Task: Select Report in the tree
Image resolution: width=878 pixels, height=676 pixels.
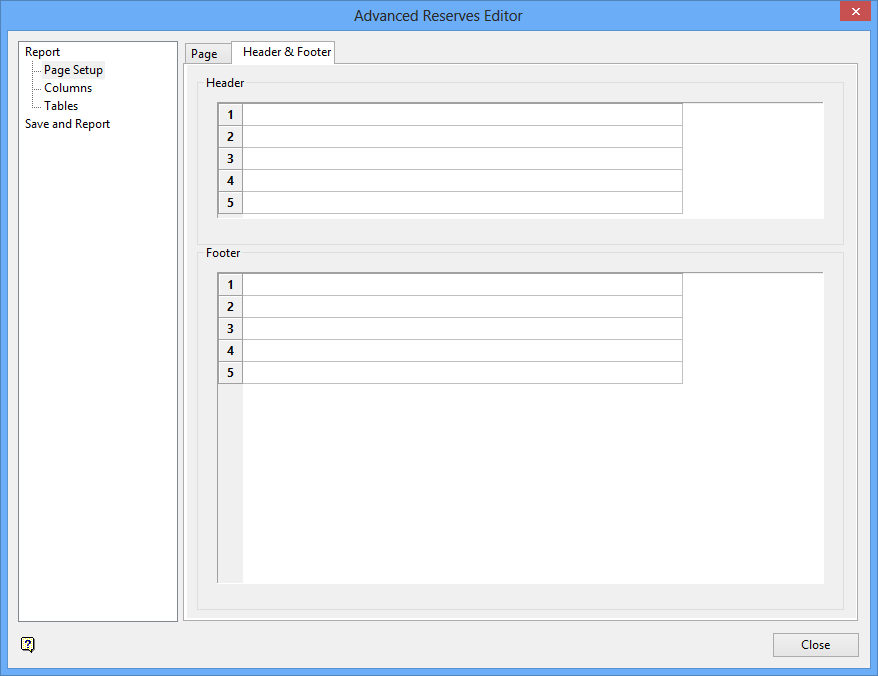Action: click(x=43, y=52)
